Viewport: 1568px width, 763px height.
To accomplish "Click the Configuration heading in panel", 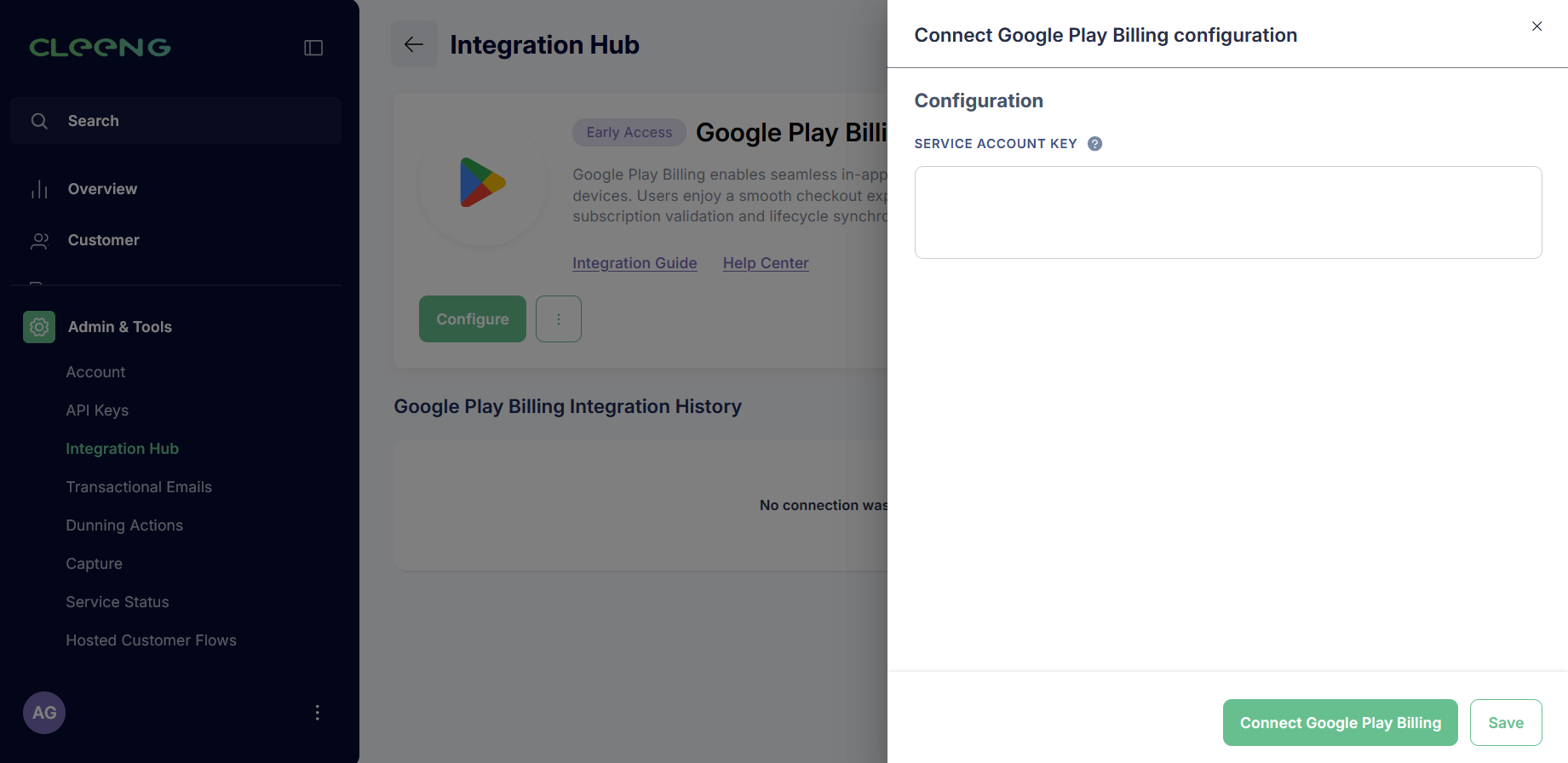I will pyautogui.click(x=979, y=100).
